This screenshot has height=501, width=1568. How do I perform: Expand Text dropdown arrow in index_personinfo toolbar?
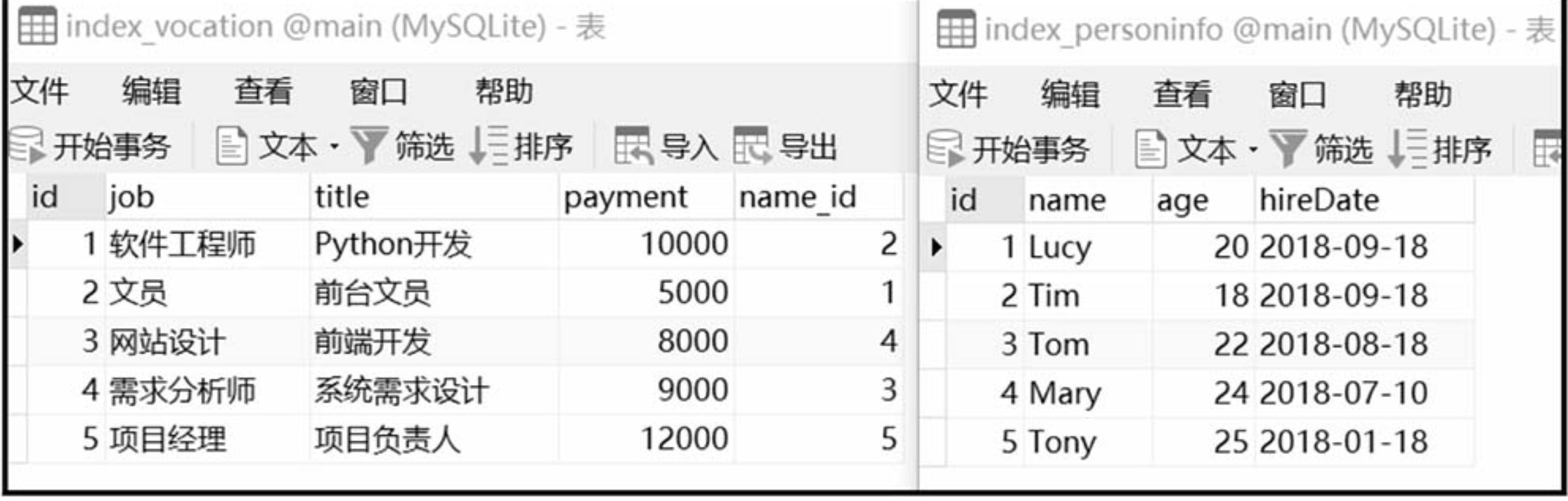pos(1253,150)
